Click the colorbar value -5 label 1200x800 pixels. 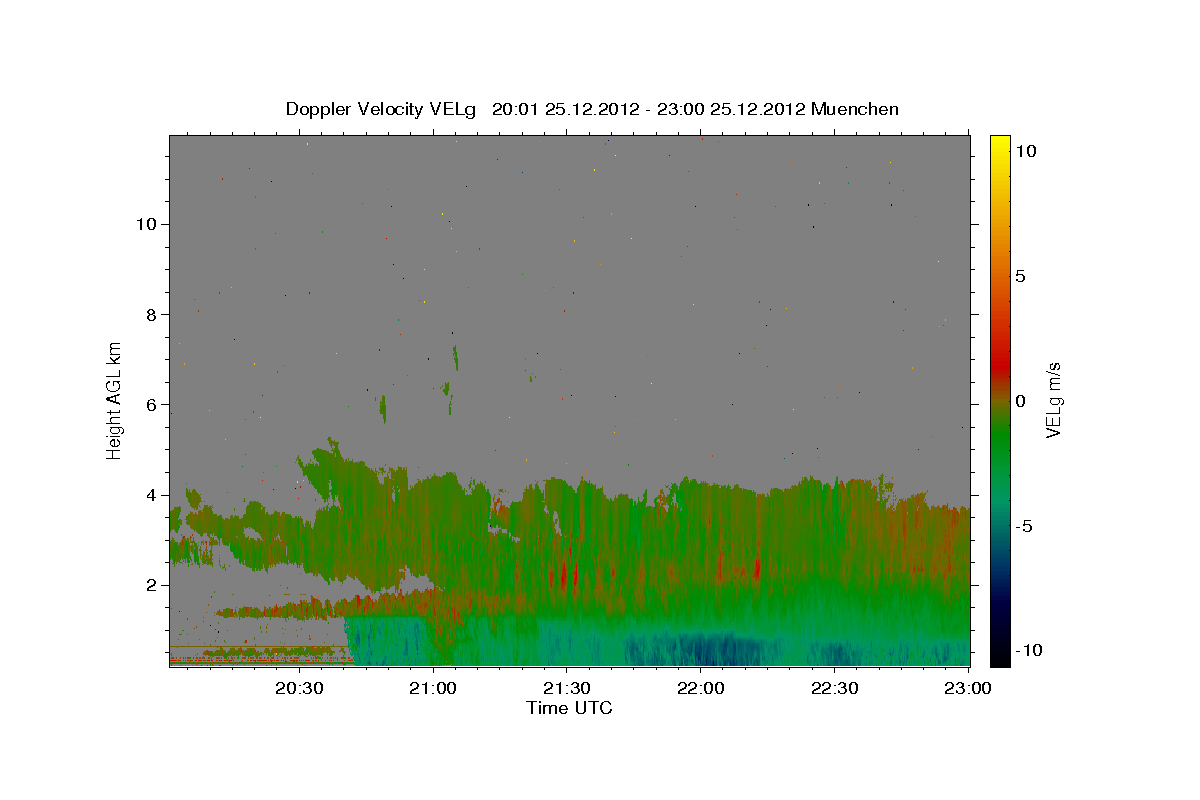[1024, 526]
